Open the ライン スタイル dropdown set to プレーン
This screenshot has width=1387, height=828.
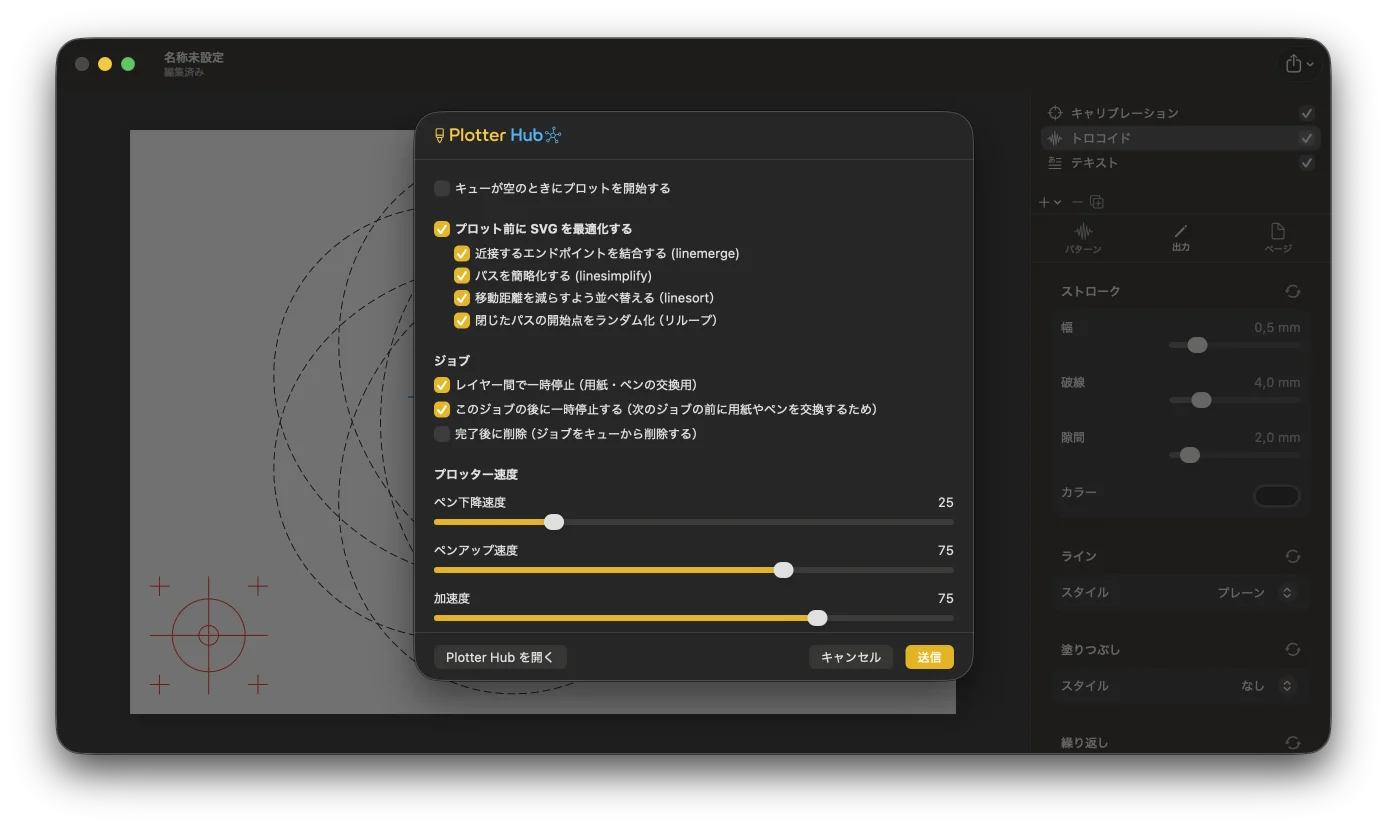click(1256, 593)
